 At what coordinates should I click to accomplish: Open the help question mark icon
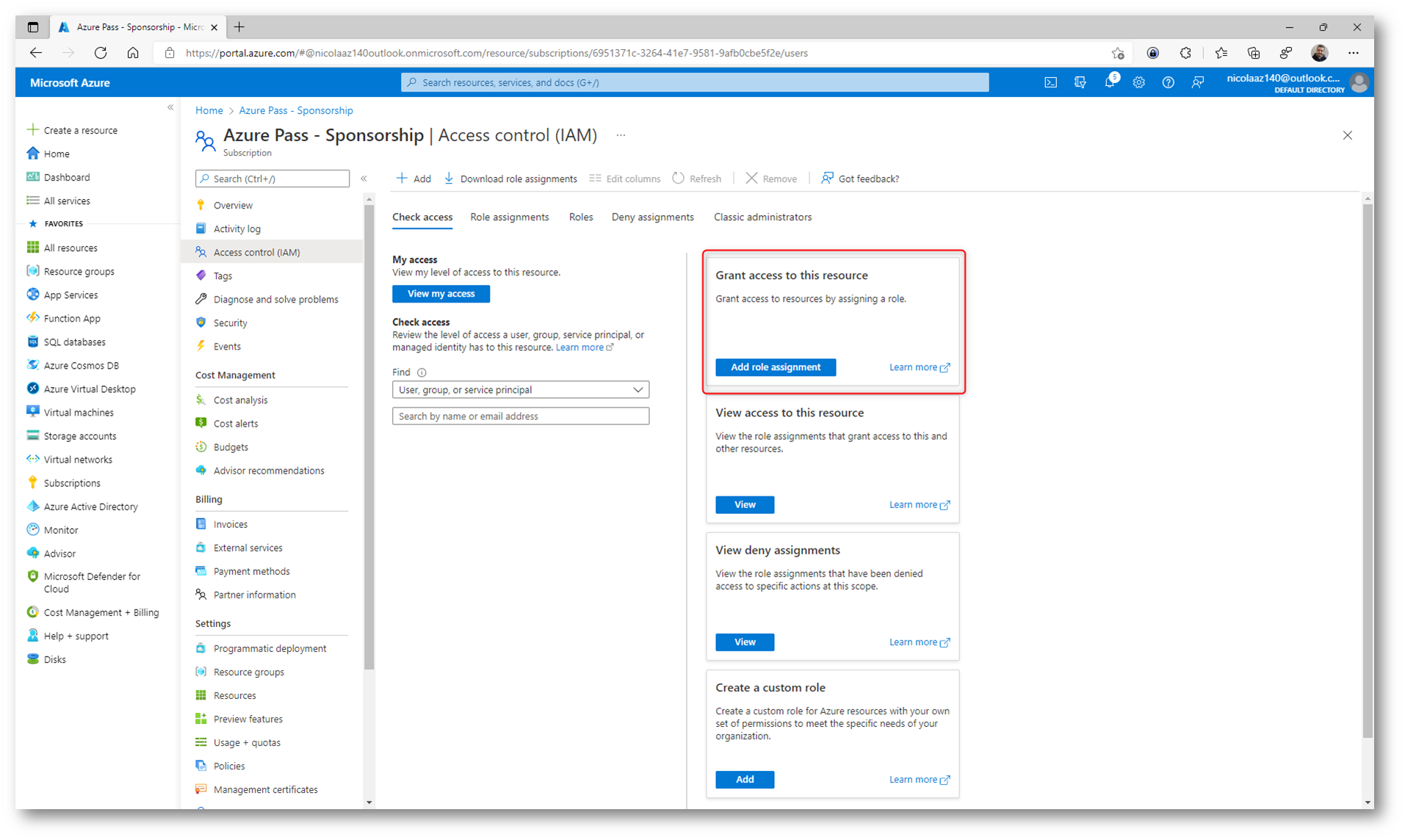pos(1168,83)
